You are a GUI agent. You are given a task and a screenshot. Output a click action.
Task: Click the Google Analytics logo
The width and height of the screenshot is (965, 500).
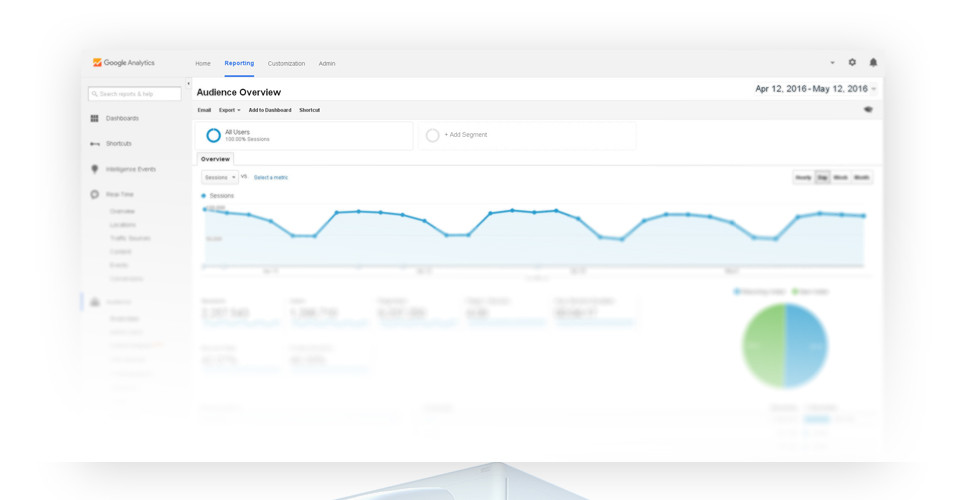(124, 63)
